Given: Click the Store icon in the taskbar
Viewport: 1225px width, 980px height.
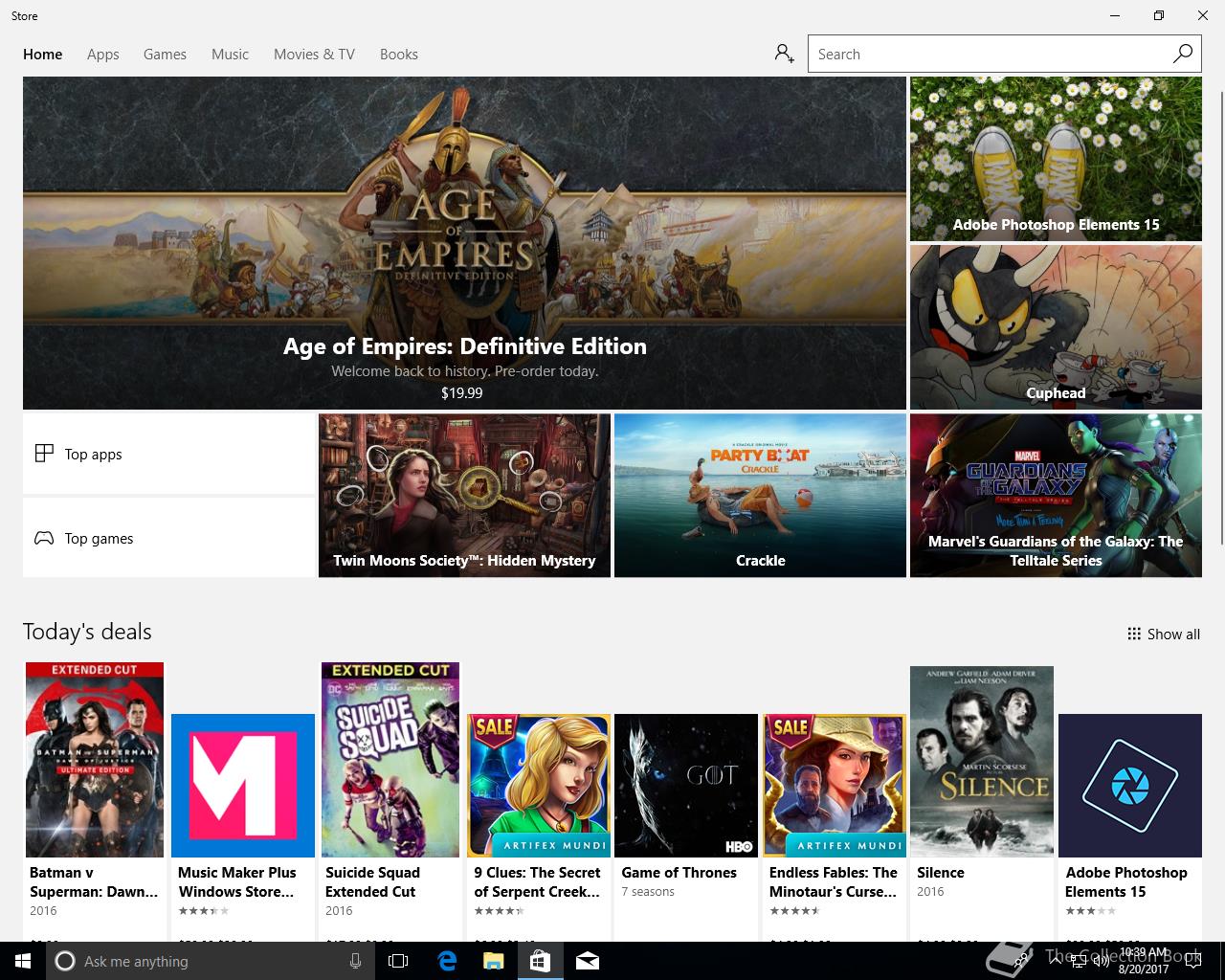Looking at the screenshot, I should coord(540,961).
